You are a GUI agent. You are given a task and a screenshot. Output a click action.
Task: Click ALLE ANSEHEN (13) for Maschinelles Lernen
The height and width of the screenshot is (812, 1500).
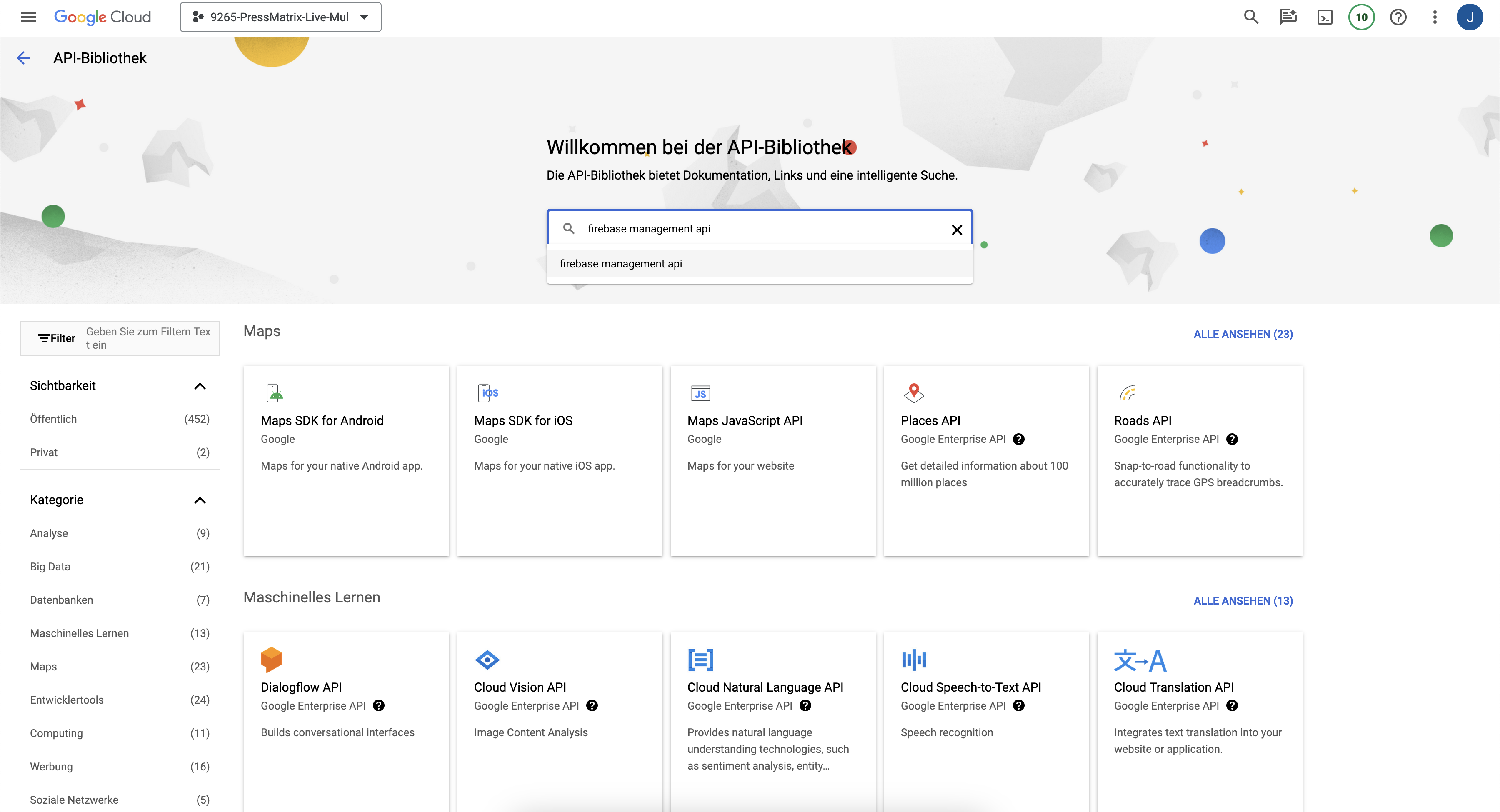coord(1242,601)
